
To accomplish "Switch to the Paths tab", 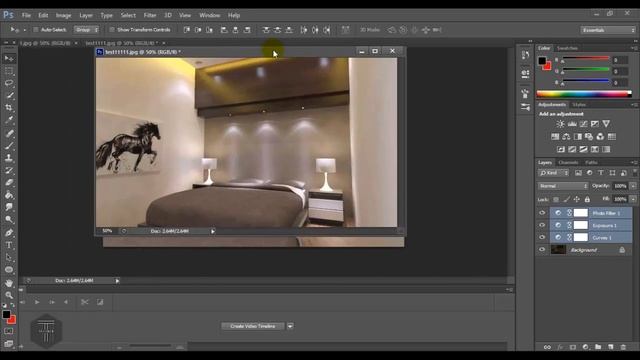I will (591, 162).
